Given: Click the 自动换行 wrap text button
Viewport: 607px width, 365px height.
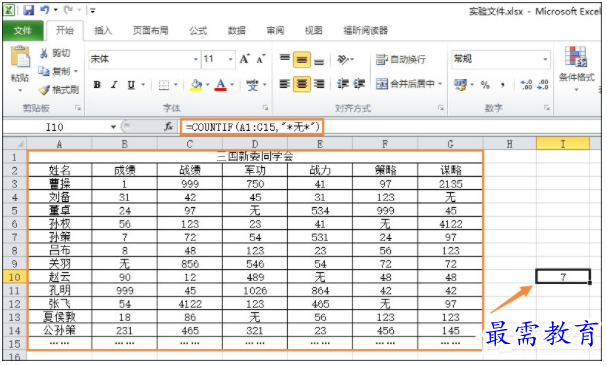Looking at the screenshot, I should pos(401,59).
